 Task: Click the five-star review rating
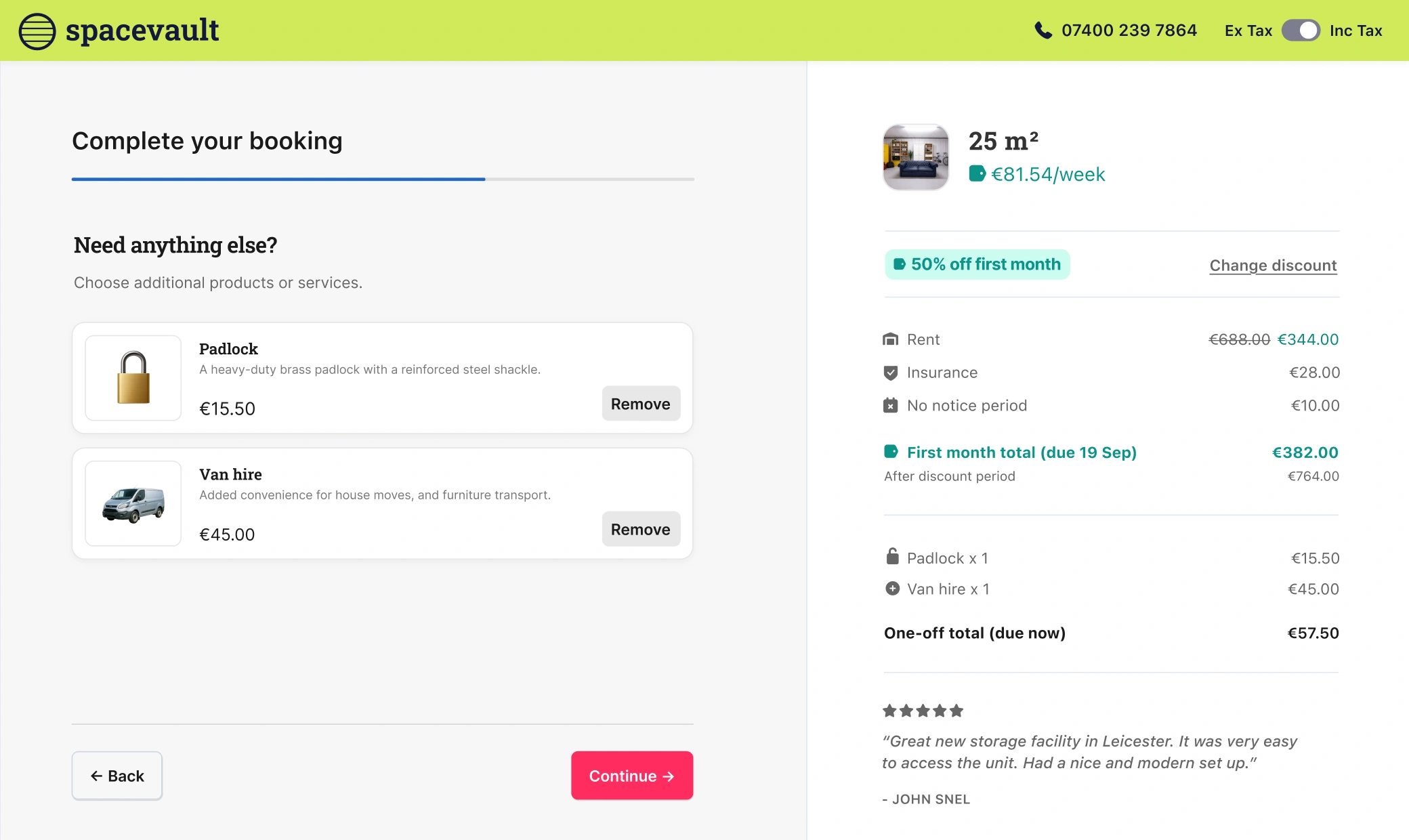pos(921,710)
